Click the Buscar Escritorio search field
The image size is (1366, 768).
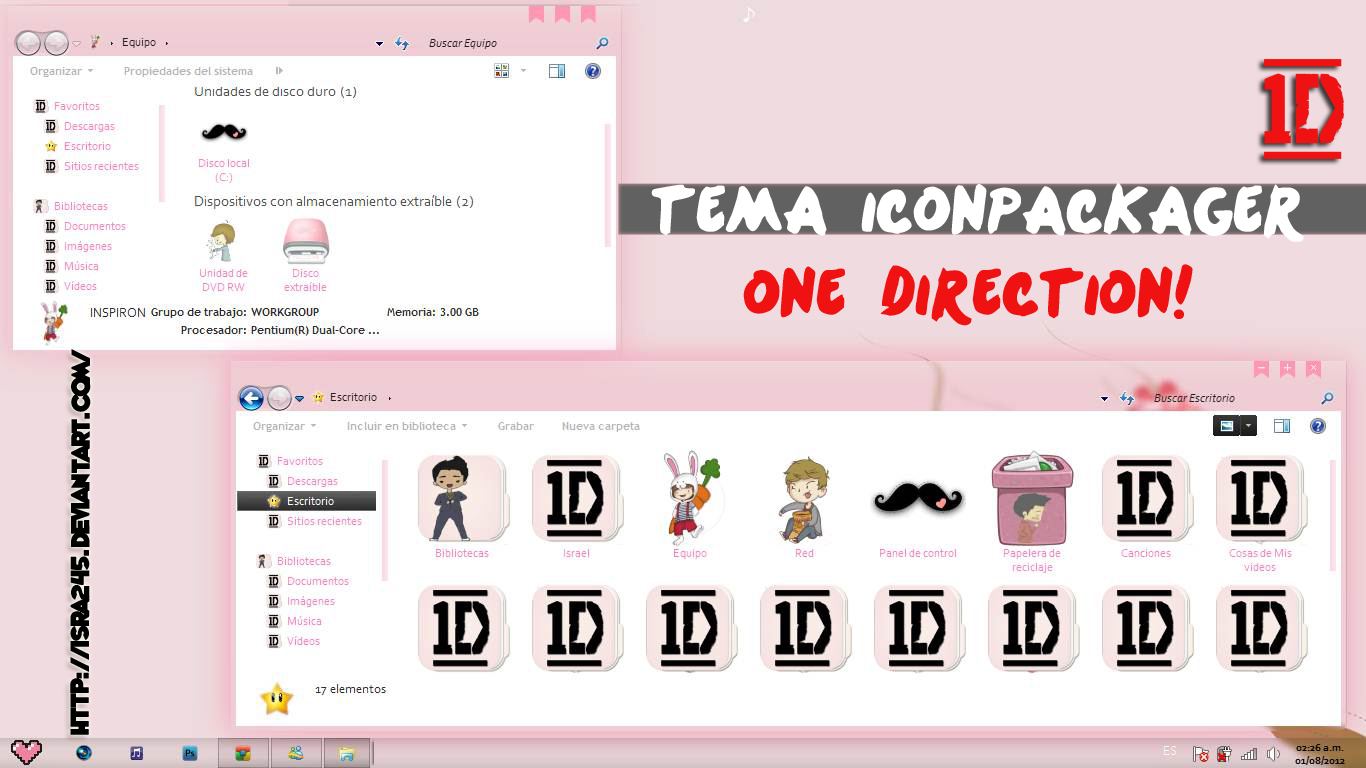[x=1232, y=398]
